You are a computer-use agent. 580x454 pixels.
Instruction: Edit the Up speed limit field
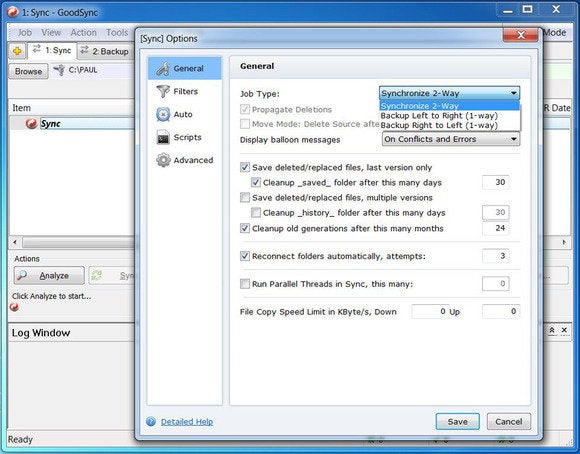pos(501,312)
